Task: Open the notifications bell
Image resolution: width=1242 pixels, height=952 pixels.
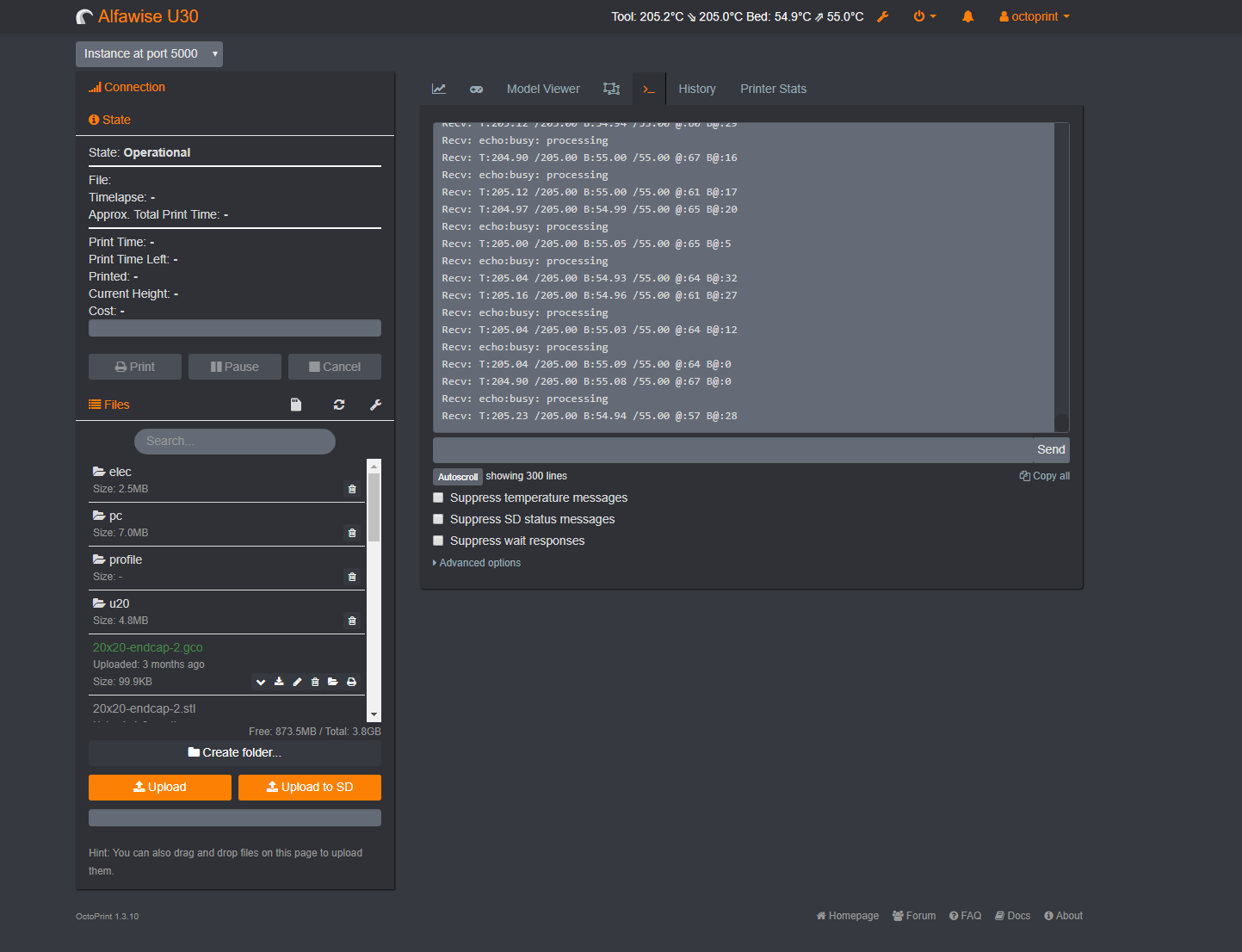Action: (x=968, y=16)
